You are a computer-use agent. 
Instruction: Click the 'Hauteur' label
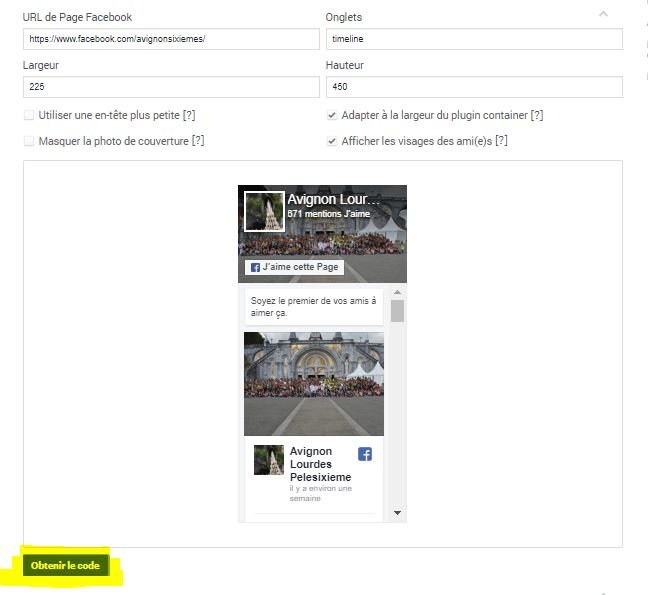point(345,65)
